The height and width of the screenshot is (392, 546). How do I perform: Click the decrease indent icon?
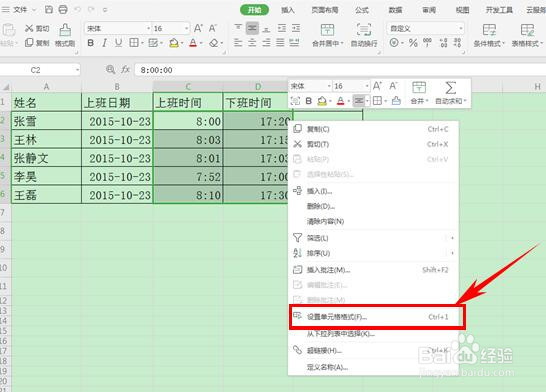[282, 28]
